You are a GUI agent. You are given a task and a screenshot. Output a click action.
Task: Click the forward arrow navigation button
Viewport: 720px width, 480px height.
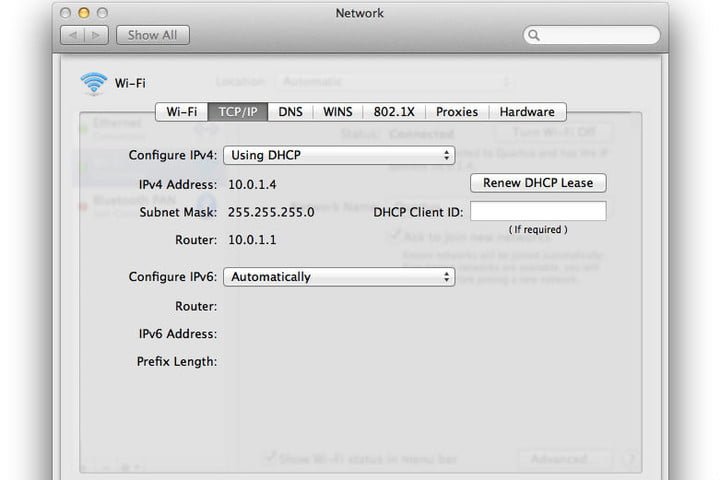(x=96, y=35)
